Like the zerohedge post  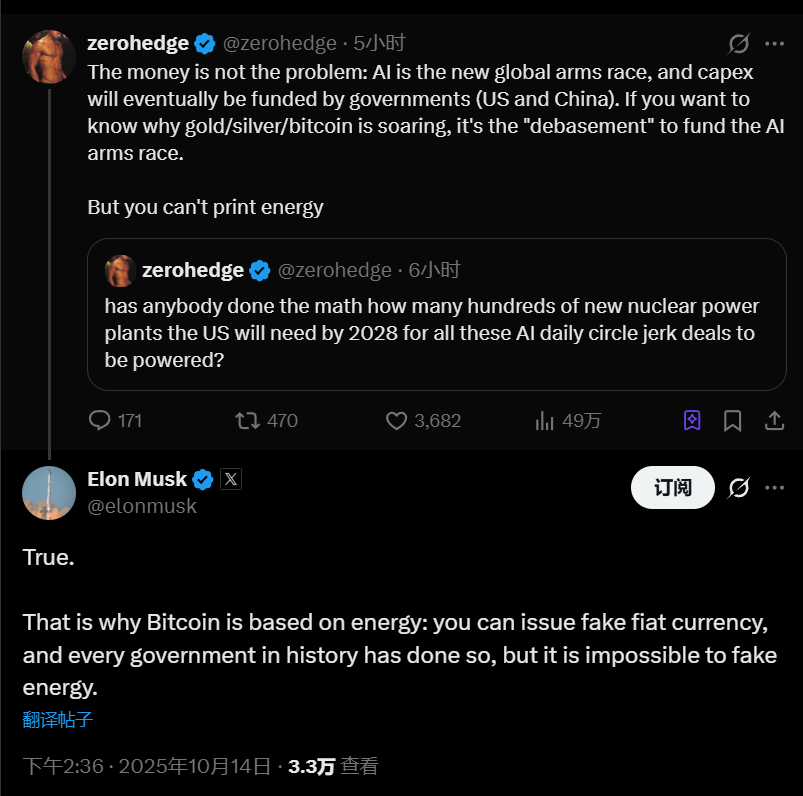397,420
